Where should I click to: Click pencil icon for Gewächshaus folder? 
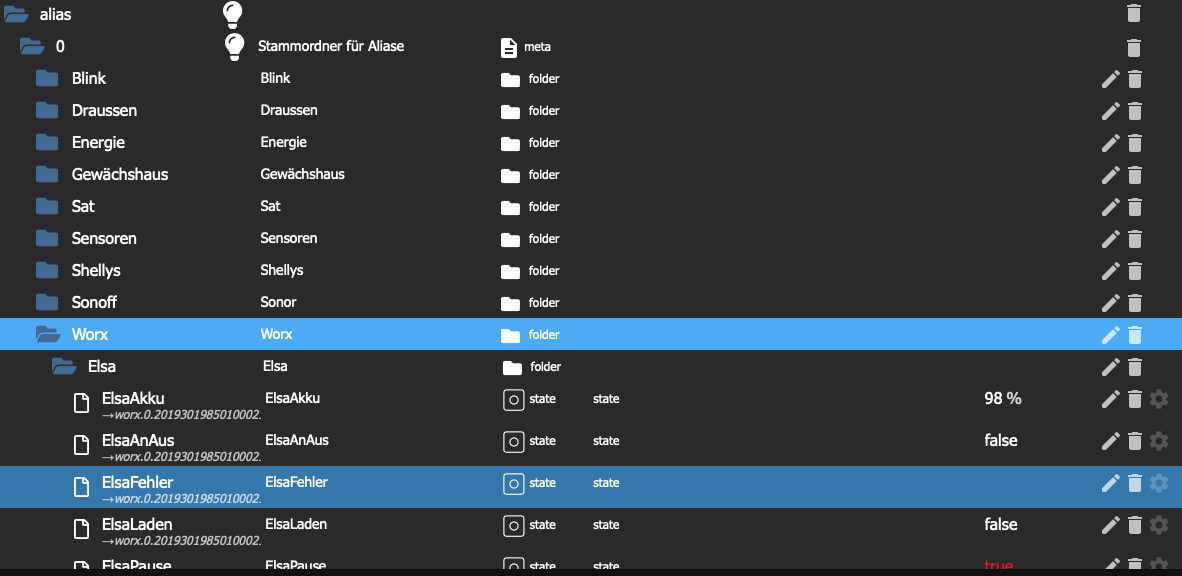coord(1110,175)
